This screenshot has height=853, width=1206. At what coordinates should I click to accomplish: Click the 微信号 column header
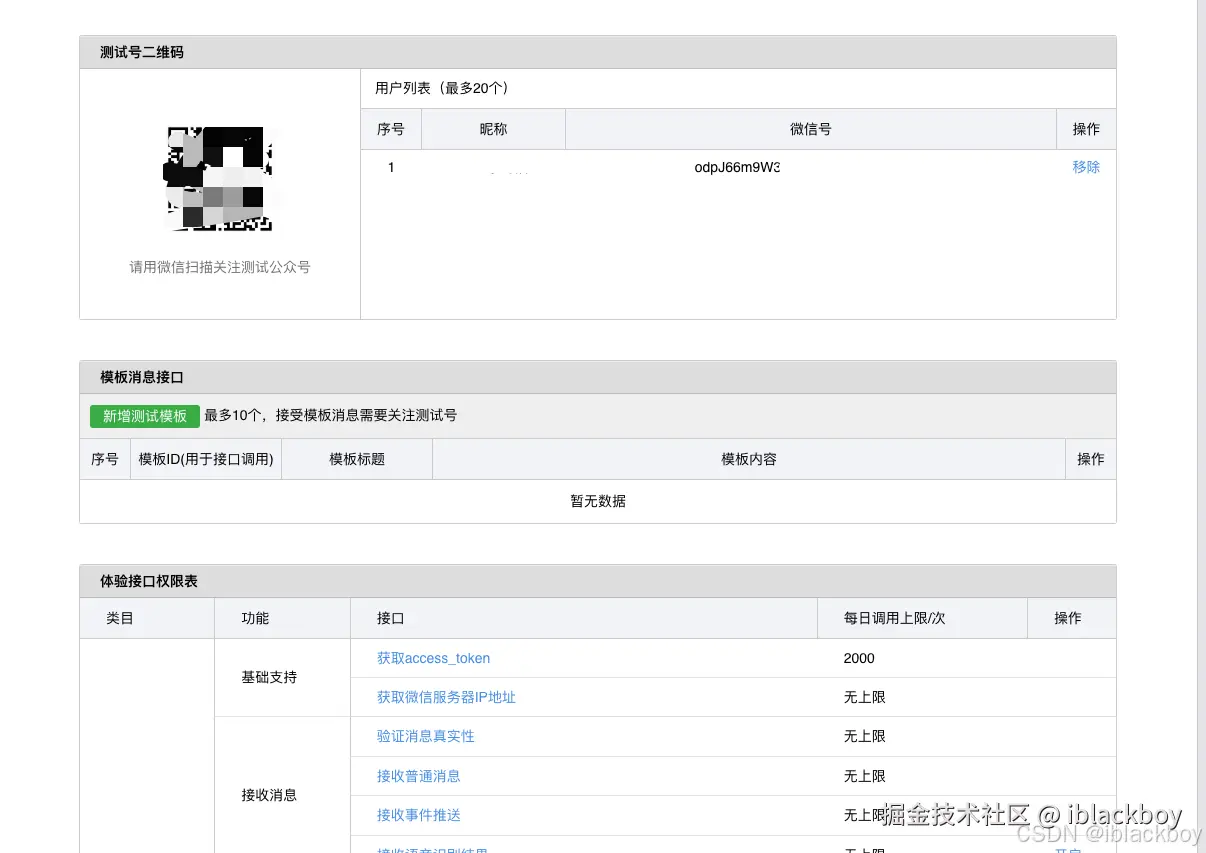[x=809, y=129]
